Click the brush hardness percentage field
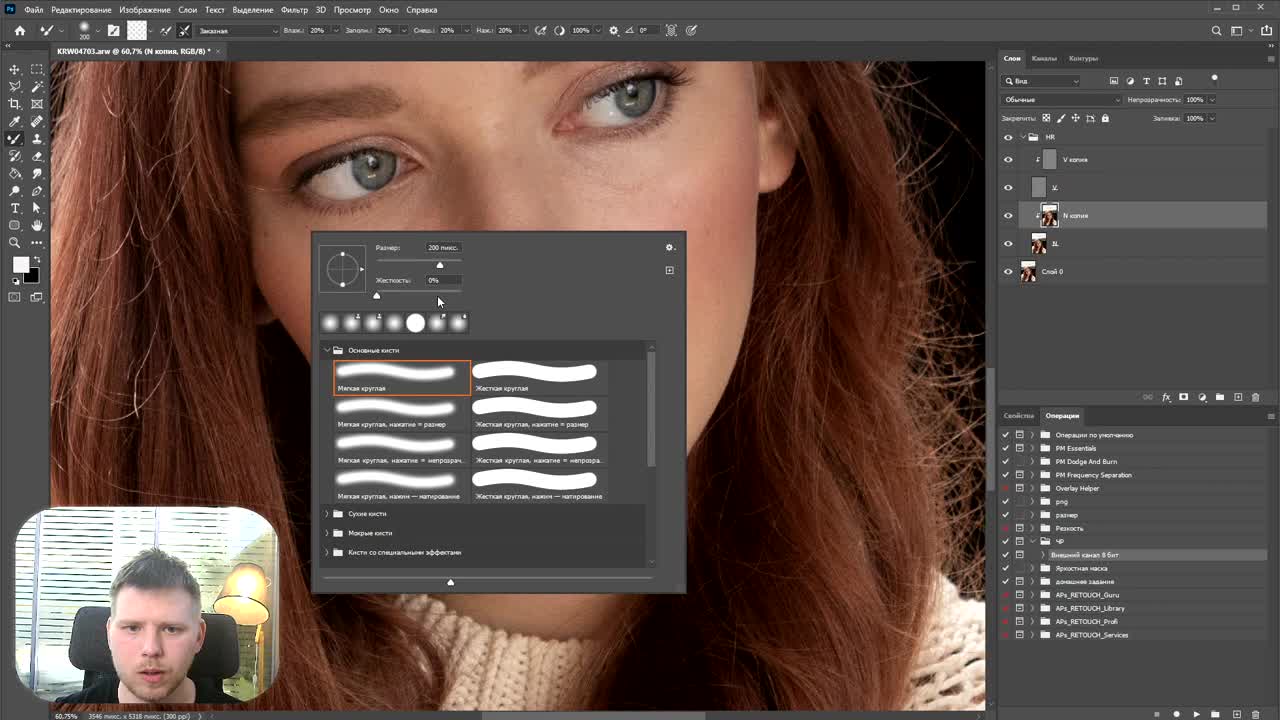This screenshot has height=720, width=1280. pos(443,280)
